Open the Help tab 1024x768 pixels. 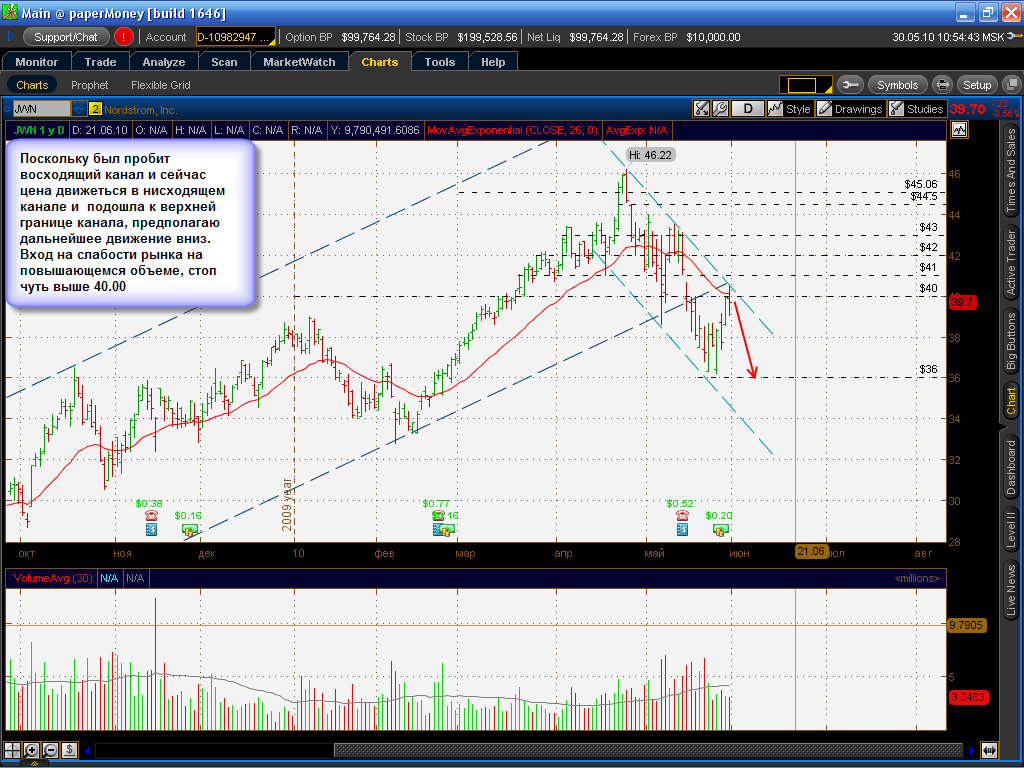coord(493,62)
